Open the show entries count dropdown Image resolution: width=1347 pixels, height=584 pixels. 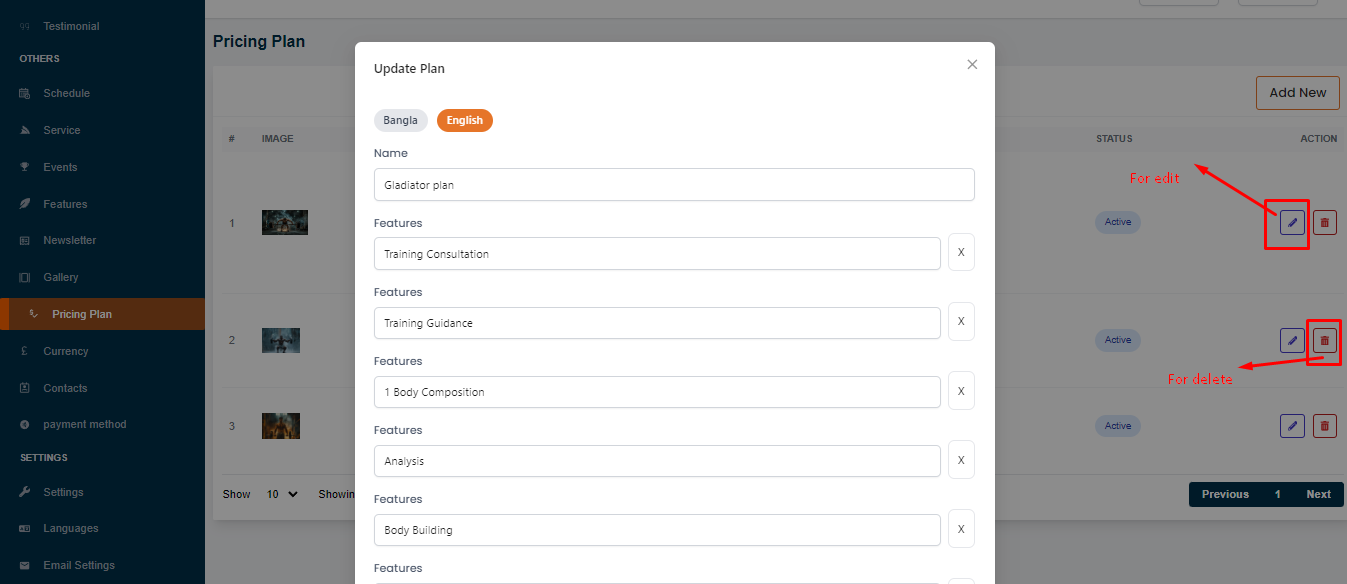(282, 494)
